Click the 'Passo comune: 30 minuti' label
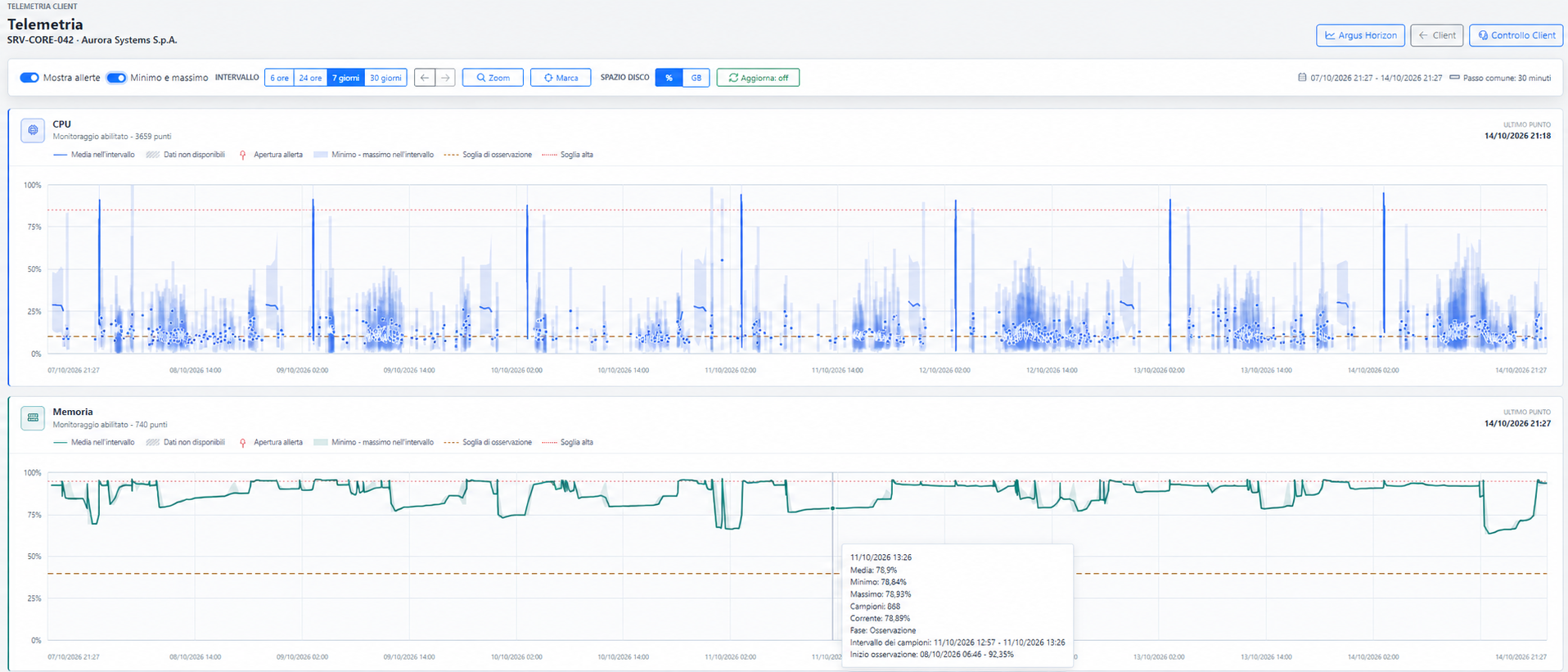Screen dimensions: 1568x672 (x=1507, y=78)
